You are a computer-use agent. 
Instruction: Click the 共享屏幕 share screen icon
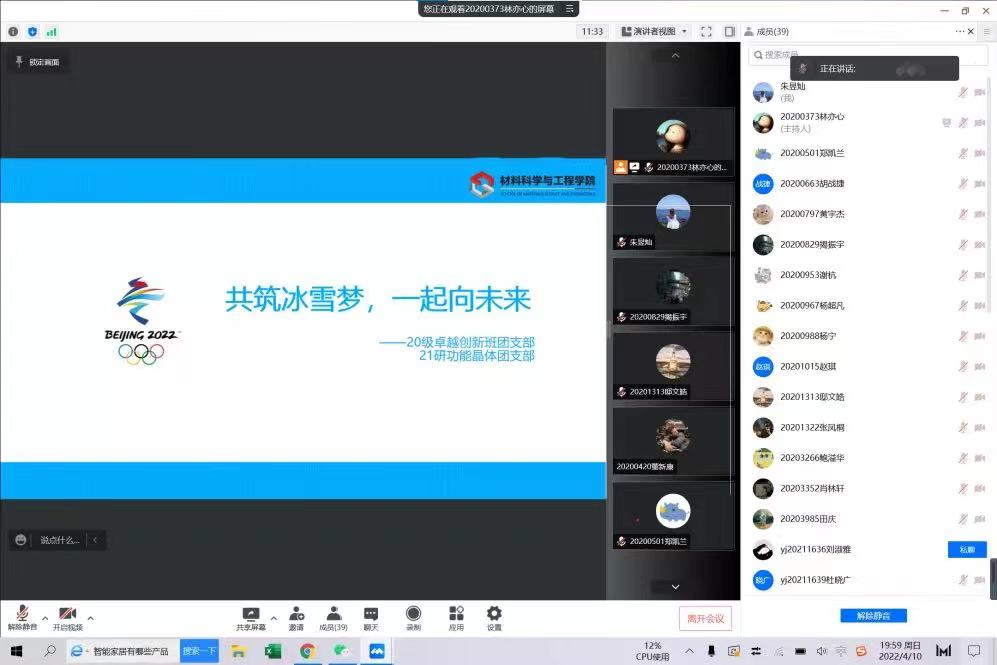click(x=251, y=613)
